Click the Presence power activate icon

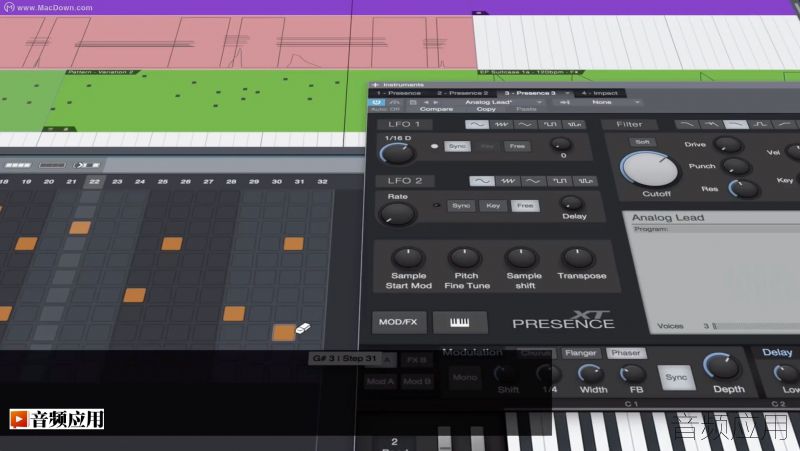click(x=376, y=102)
